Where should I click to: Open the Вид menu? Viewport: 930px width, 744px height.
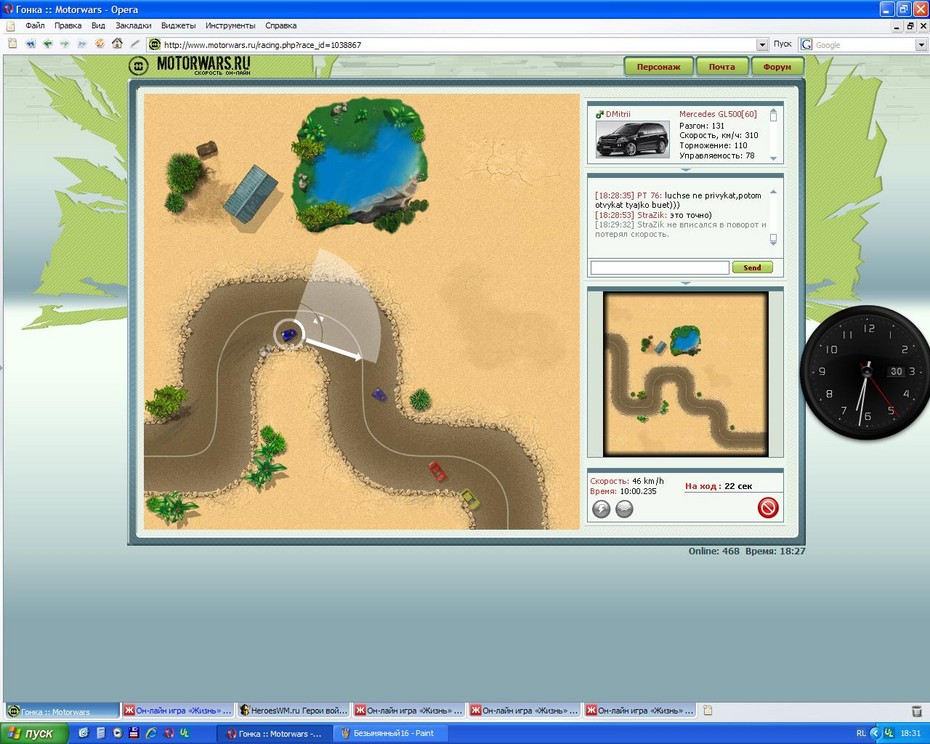pos(98,26)
